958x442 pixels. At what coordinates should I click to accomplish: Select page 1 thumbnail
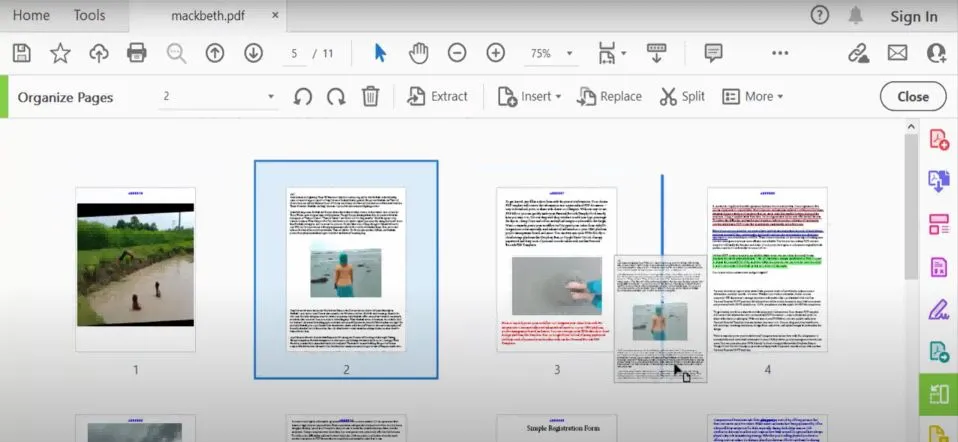click(136, 270)
